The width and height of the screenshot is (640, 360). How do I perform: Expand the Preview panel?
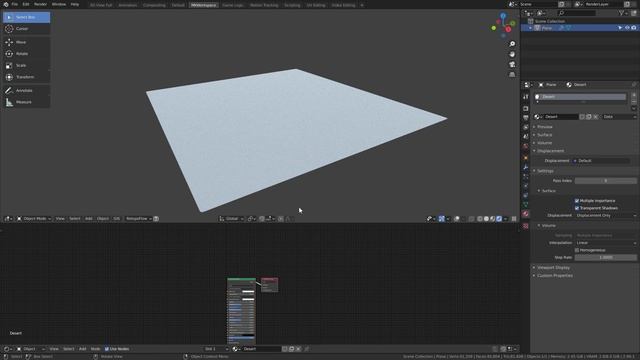[x=544, y=127]
